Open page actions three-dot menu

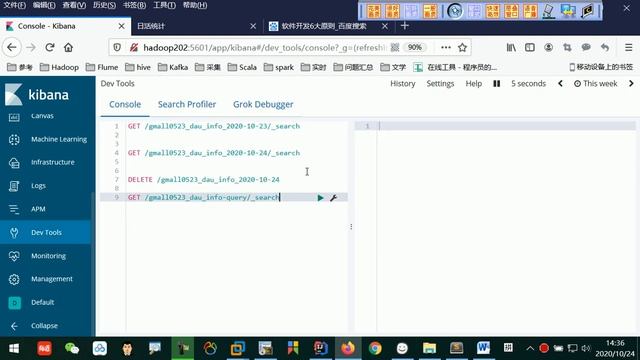point(446,48)
